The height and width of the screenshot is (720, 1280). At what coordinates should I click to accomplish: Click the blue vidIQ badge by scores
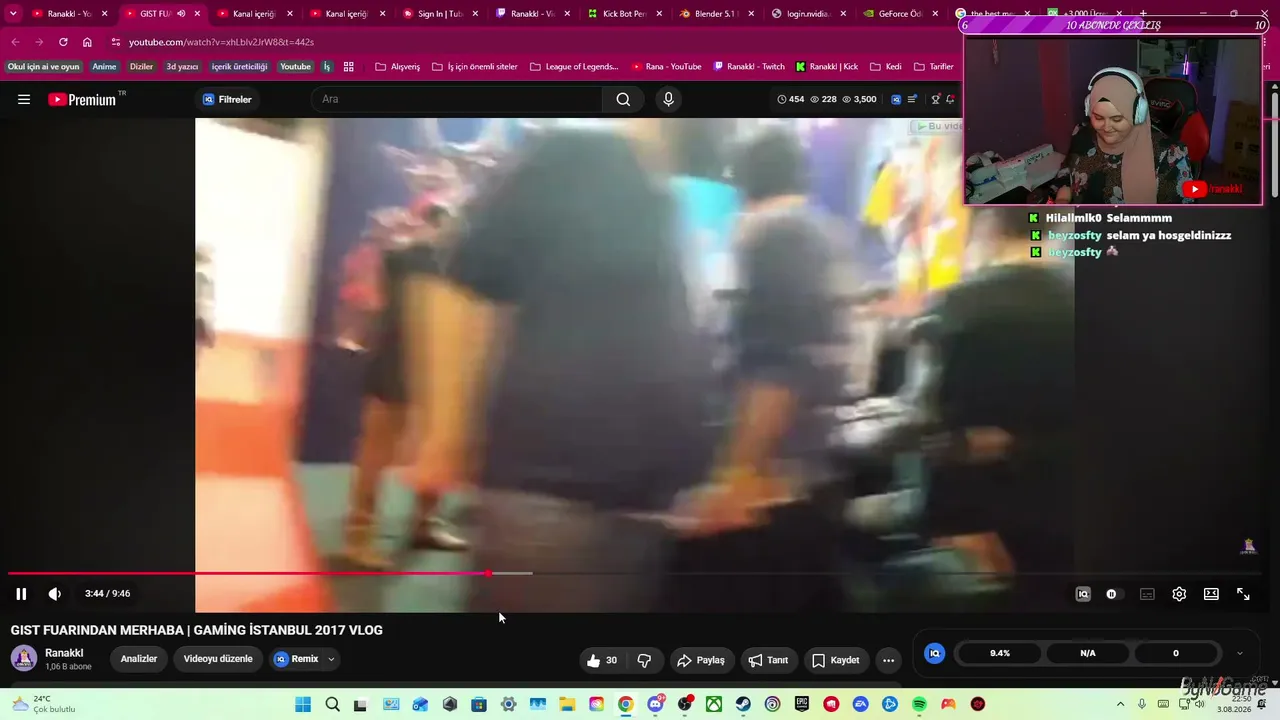(x=935, y=653)
